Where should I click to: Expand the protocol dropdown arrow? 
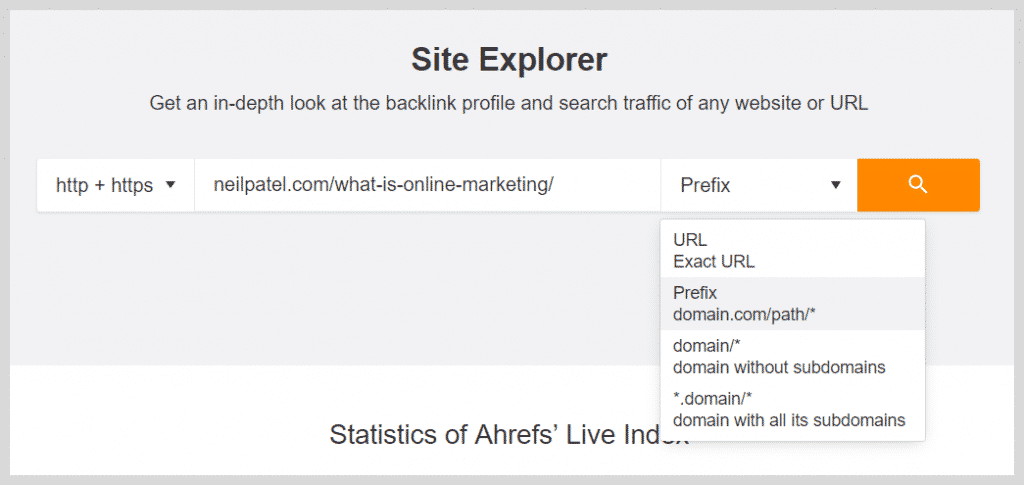(x=170, y=185)
